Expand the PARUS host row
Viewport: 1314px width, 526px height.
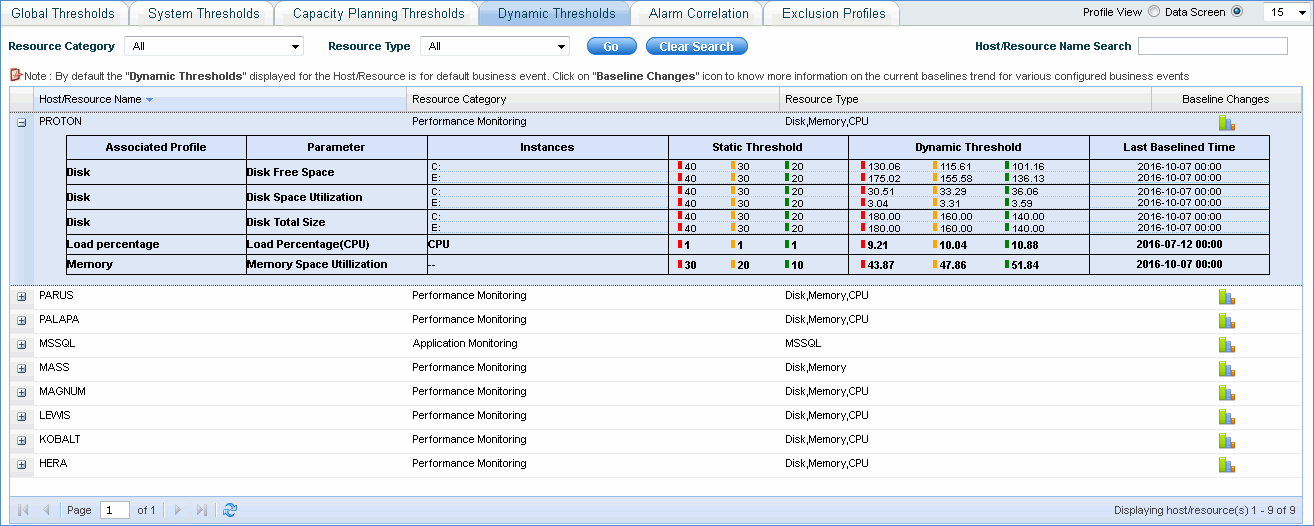pyautogui.click(x=22, y=296)
